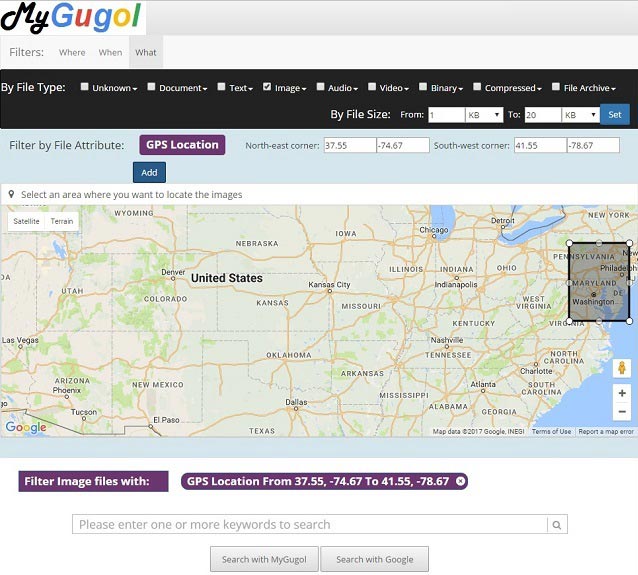Click the Street View pegman icon
638x575 pixels.
pos(621,368)
